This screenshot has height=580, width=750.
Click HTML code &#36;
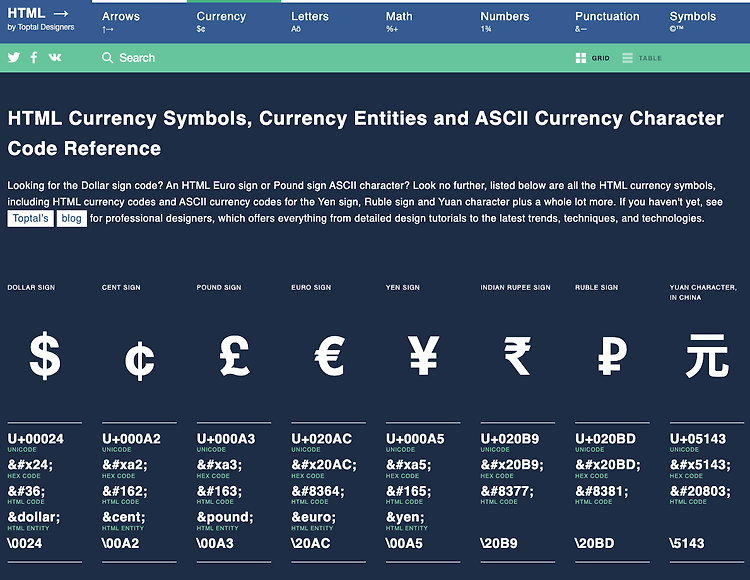[26, 491]
